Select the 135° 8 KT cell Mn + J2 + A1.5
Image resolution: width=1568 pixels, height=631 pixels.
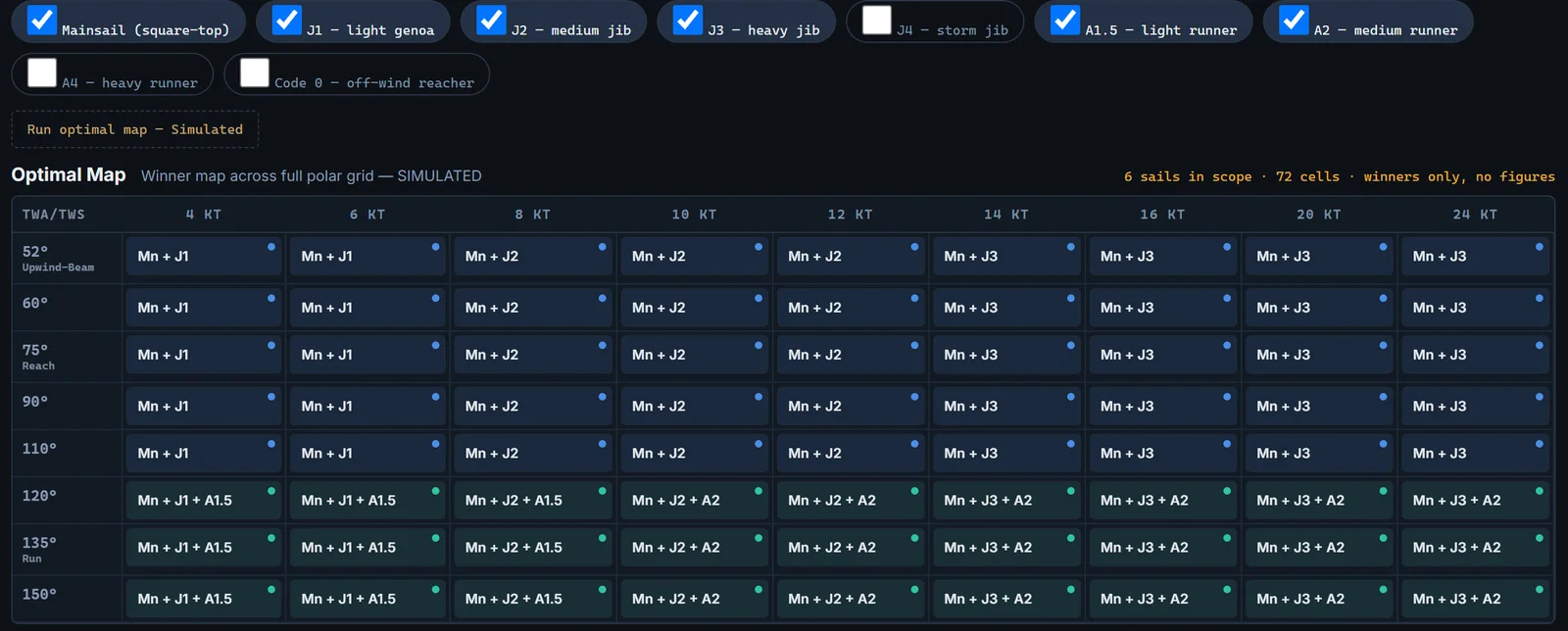coord(533,548)
